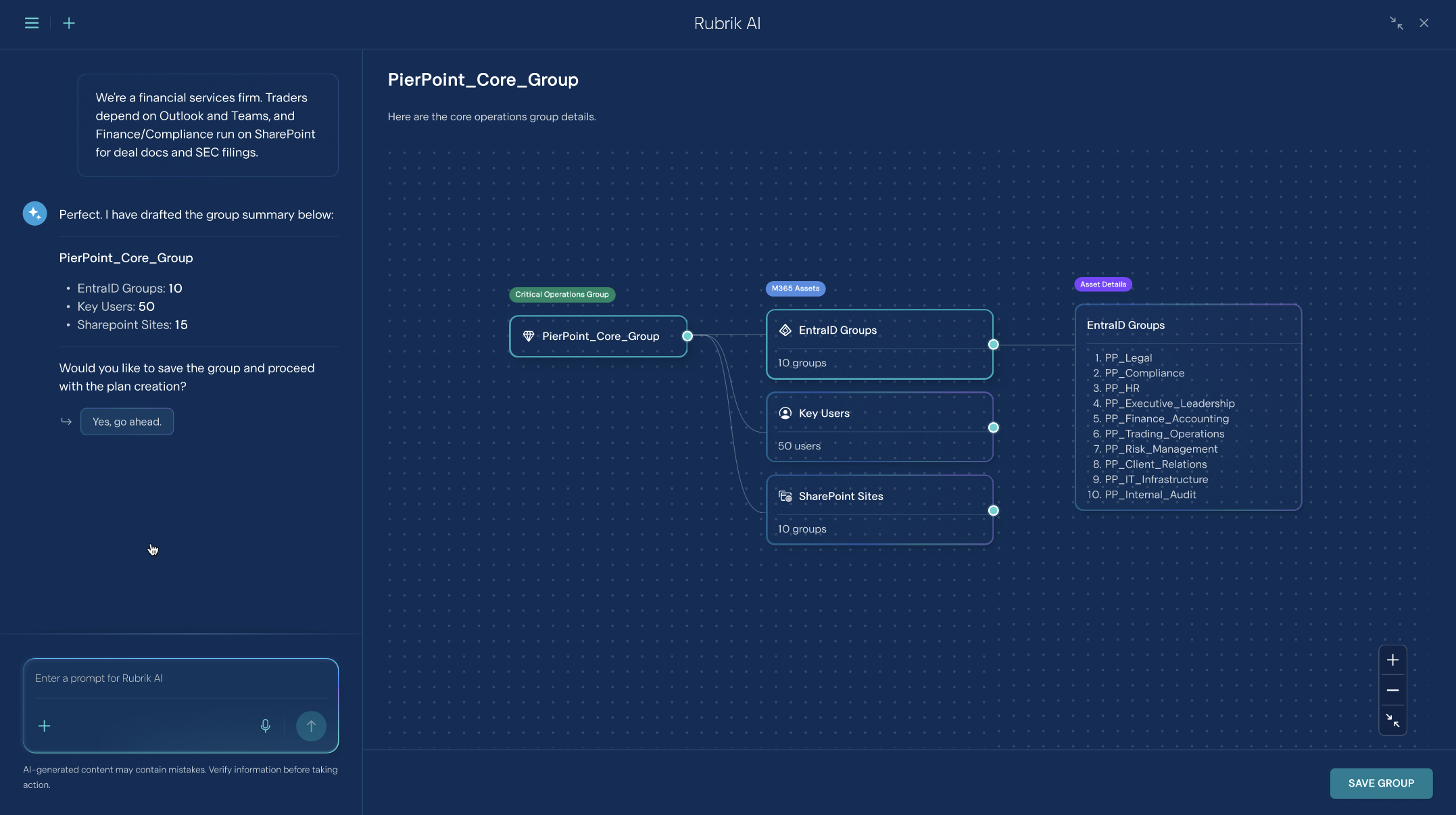Viewport: 1456px width, 815px height.
Task: Open the SharePoint Sites card
Action: (879, 510)
